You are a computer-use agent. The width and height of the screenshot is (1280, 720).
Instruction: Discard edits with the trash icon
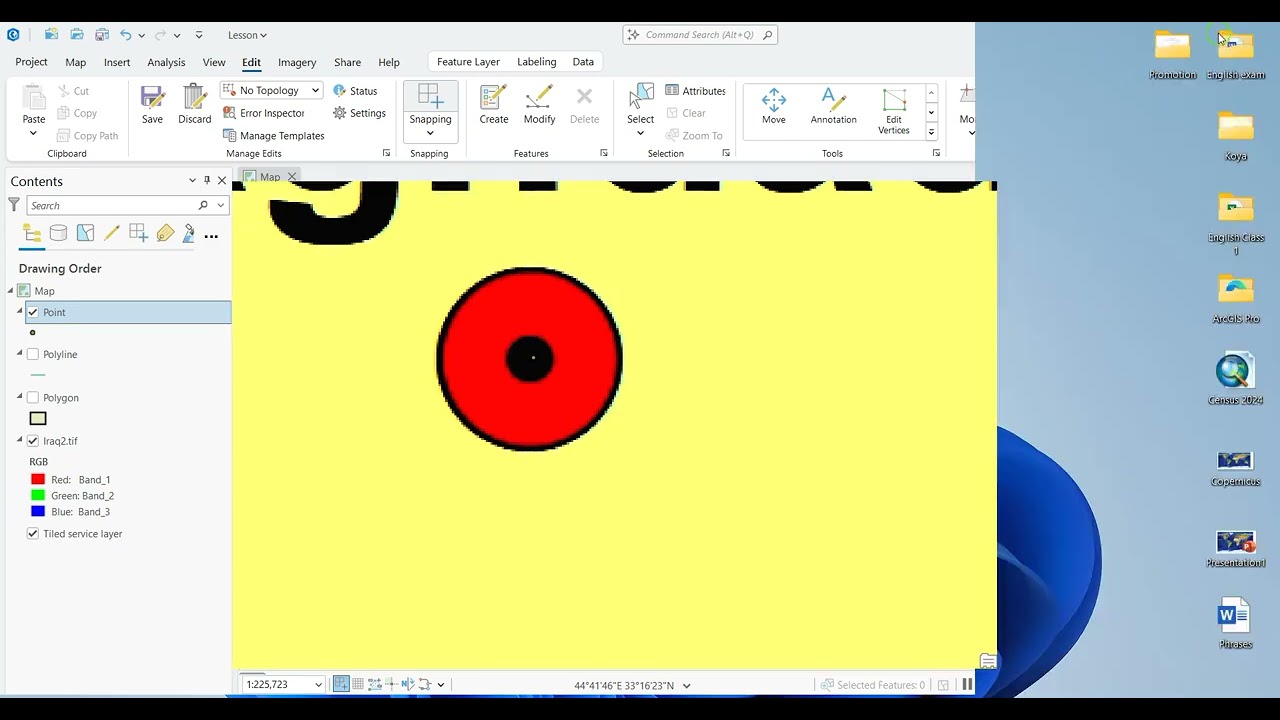[x=195, y=104]
